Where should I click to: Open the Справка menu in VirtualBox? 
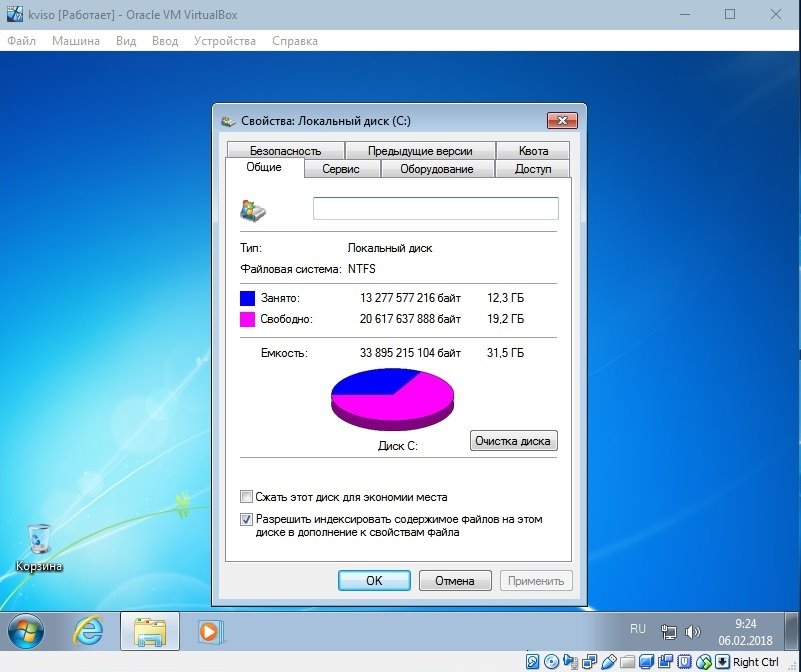pyautogui.click(x=295, y=41)
